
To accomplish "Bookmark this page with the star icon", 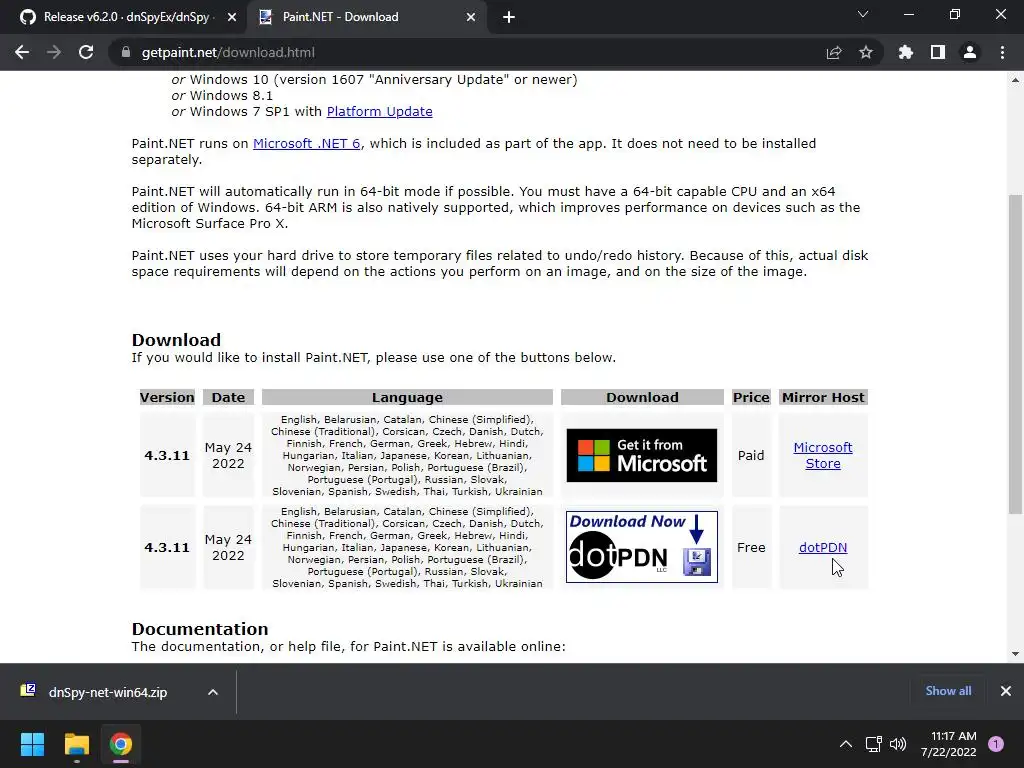I will pyautogui.click(x=866, y=52).
